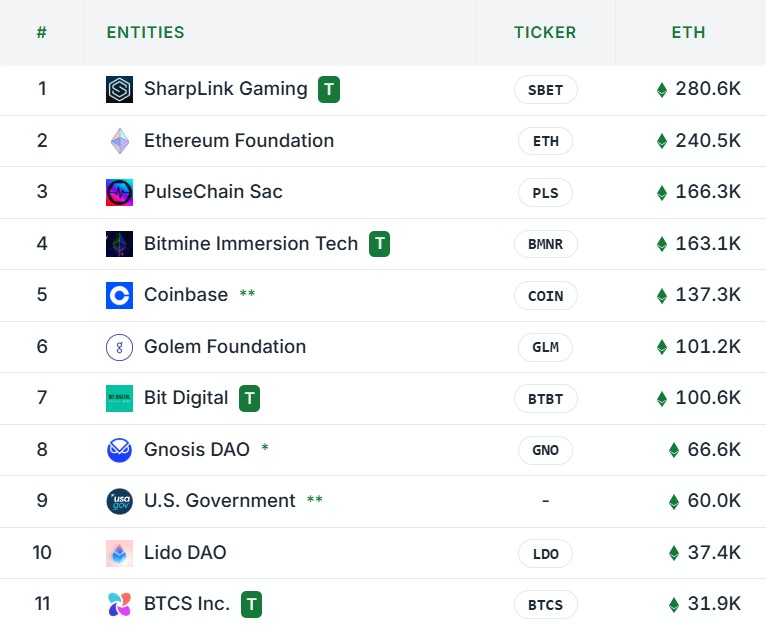Viewport: 766px width, 627px height.
Task: Click the SharpLink Gaming logo icon
Action: (119, 89)
